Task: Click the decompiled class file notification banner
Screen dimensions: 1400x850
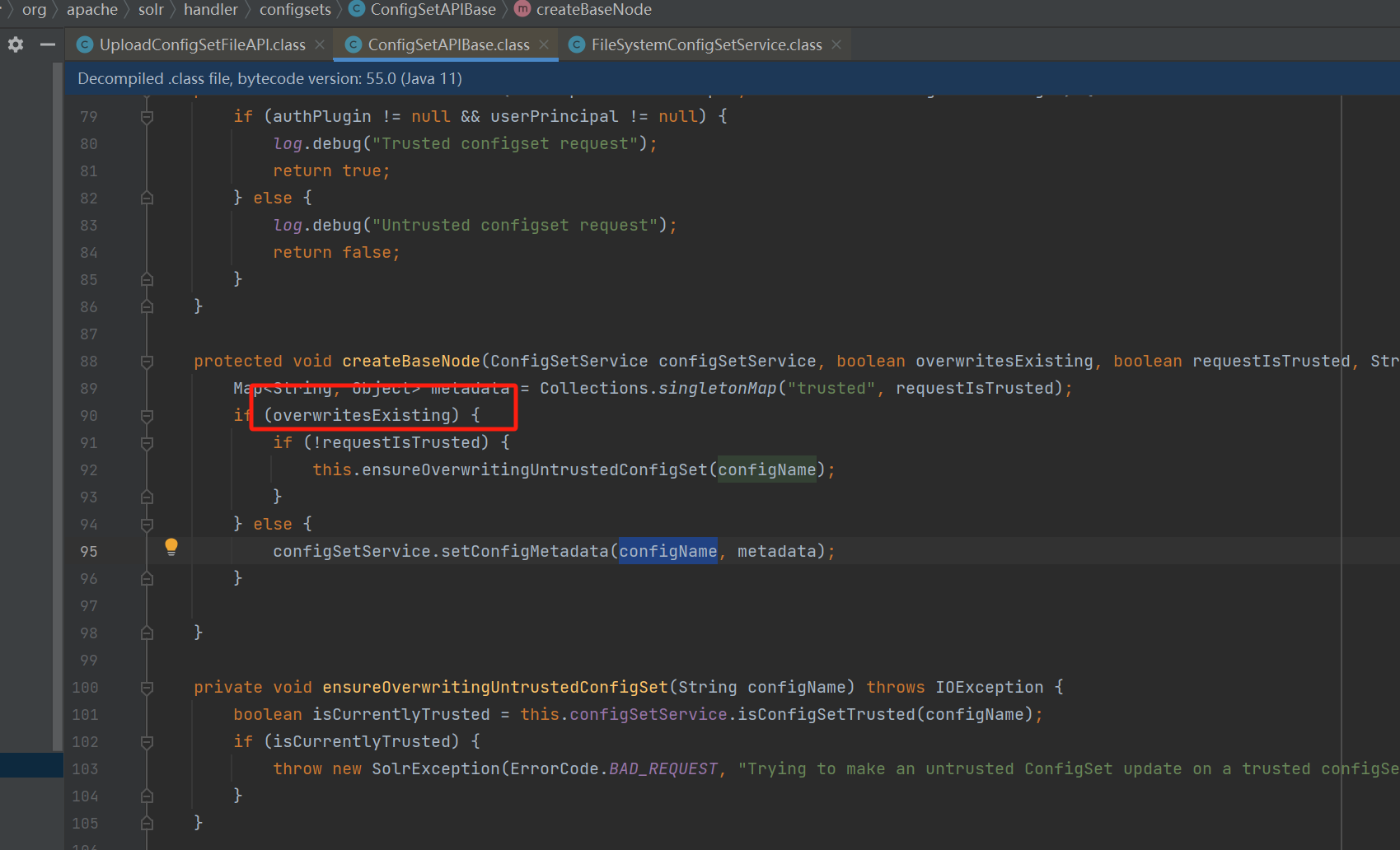Action: point(733,79)
